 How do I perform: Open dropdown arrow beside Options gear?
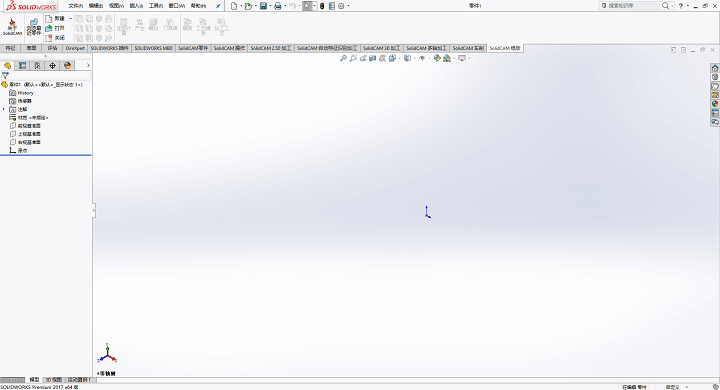click(349, 6)
